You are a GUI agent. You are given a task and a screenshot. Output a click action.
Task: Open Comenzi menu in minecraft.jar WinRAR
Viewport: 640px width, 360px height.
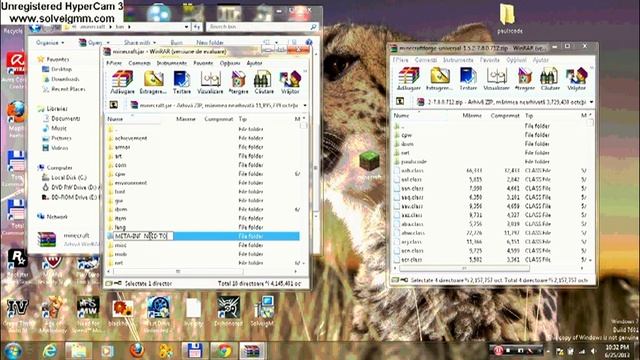tap(140, 63)
